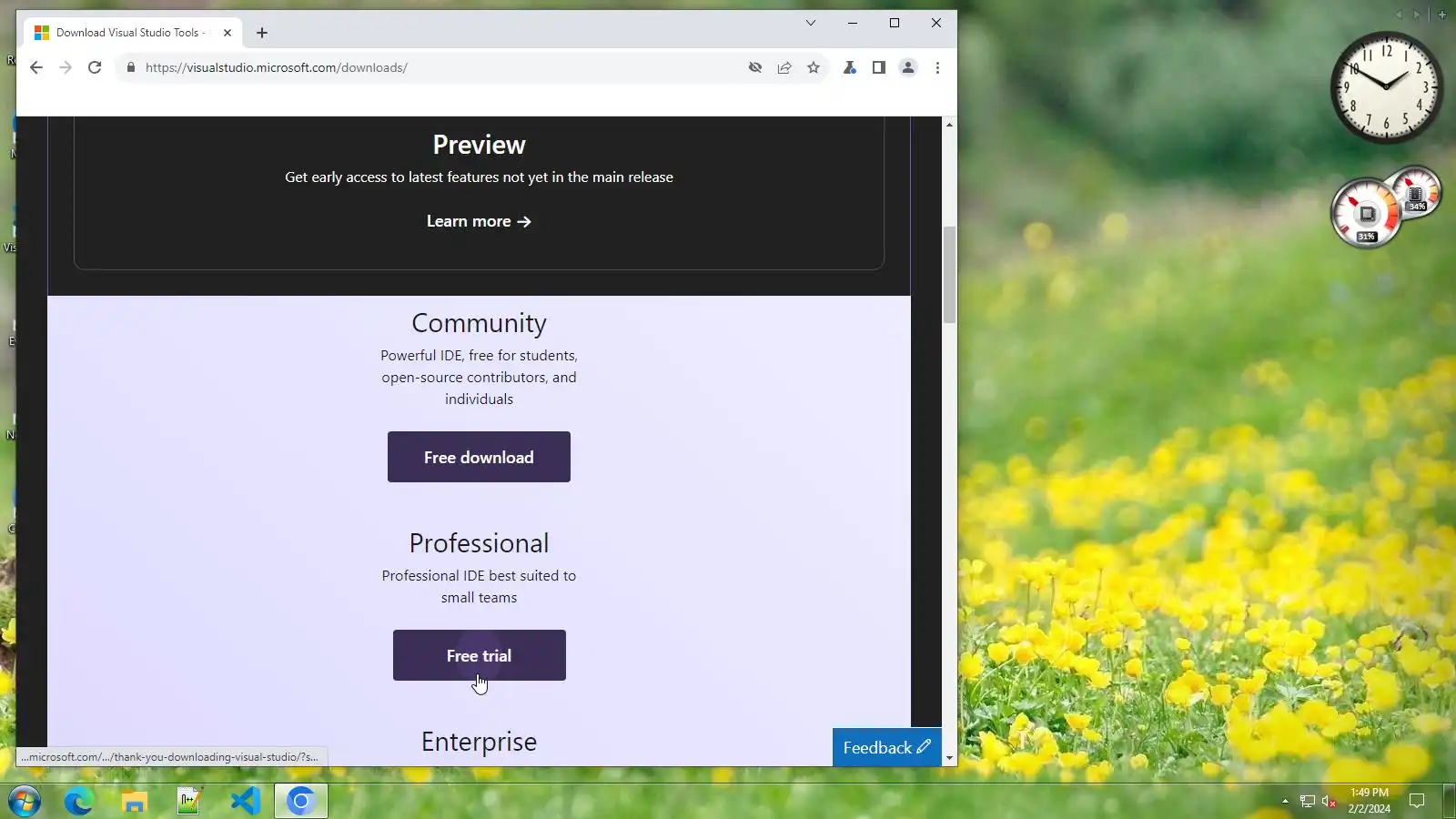Image resolution: width=1456 pixels, height=819 pixels.
Task: Close the Download Visual Studio Tools tab
Action: coord(227,33)
